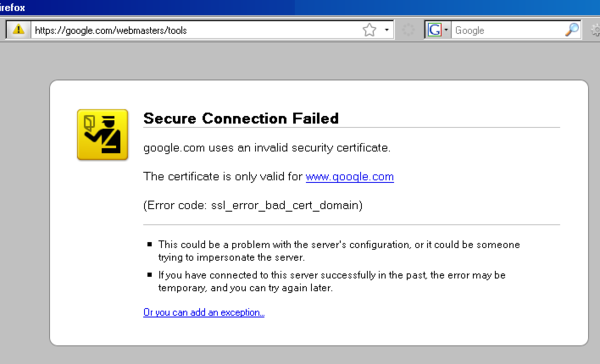The height and width of the screenshot is (364, 600).
Task: Click the passport officer warning icon
Action: (103, 134)
